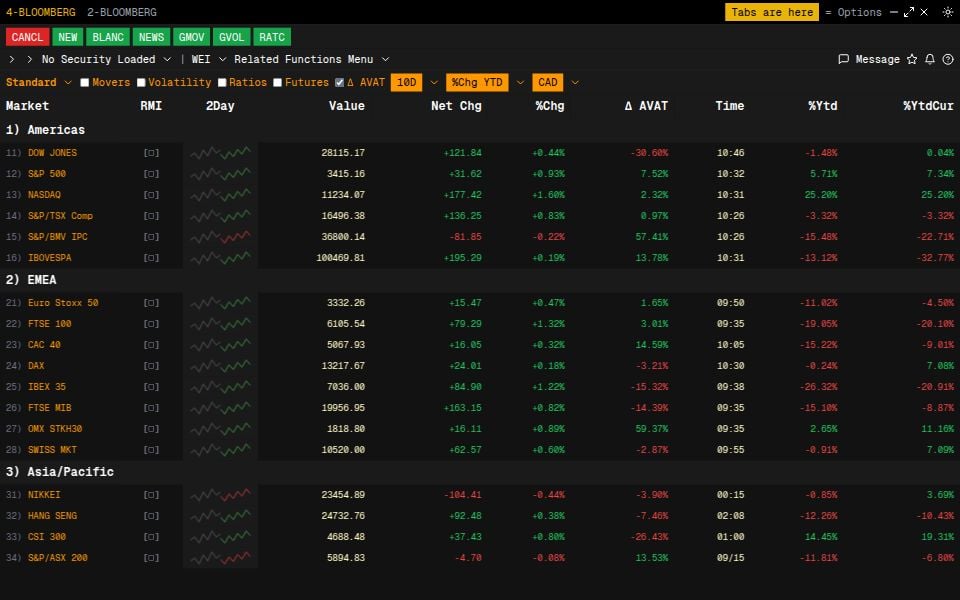Click the star favorites icon near Message
Viewport: 960px width, 600px height.
[912, 59]
